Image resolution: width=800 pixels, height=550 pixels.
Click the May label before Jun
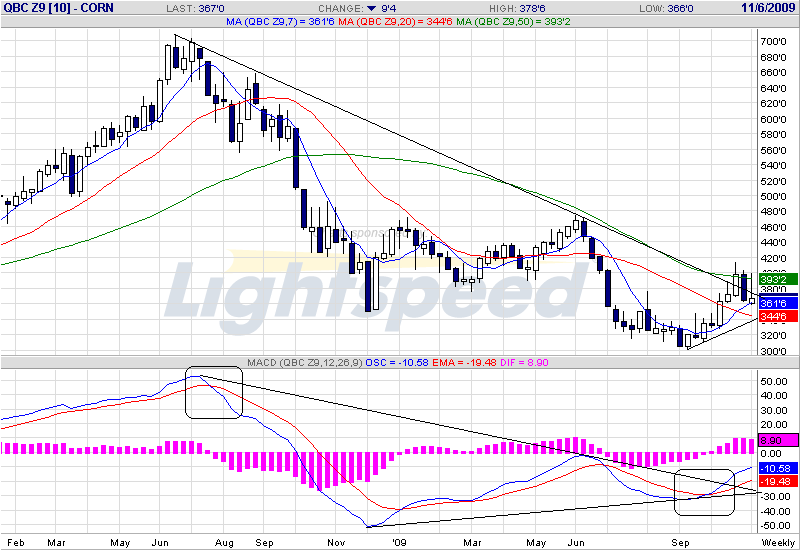[x=120, y=542]
